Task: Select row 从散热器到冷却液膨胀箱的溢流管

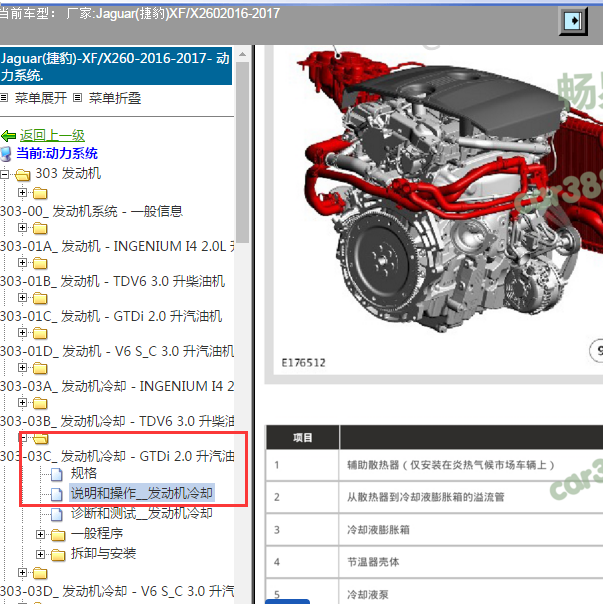Action: (435, 497)
